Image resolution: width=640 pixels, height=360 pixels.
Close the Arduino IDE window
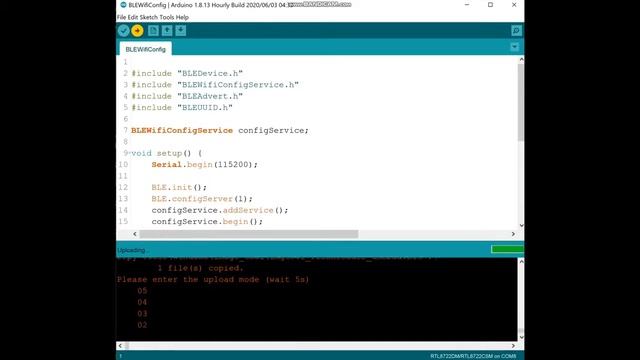pos(514,5)
